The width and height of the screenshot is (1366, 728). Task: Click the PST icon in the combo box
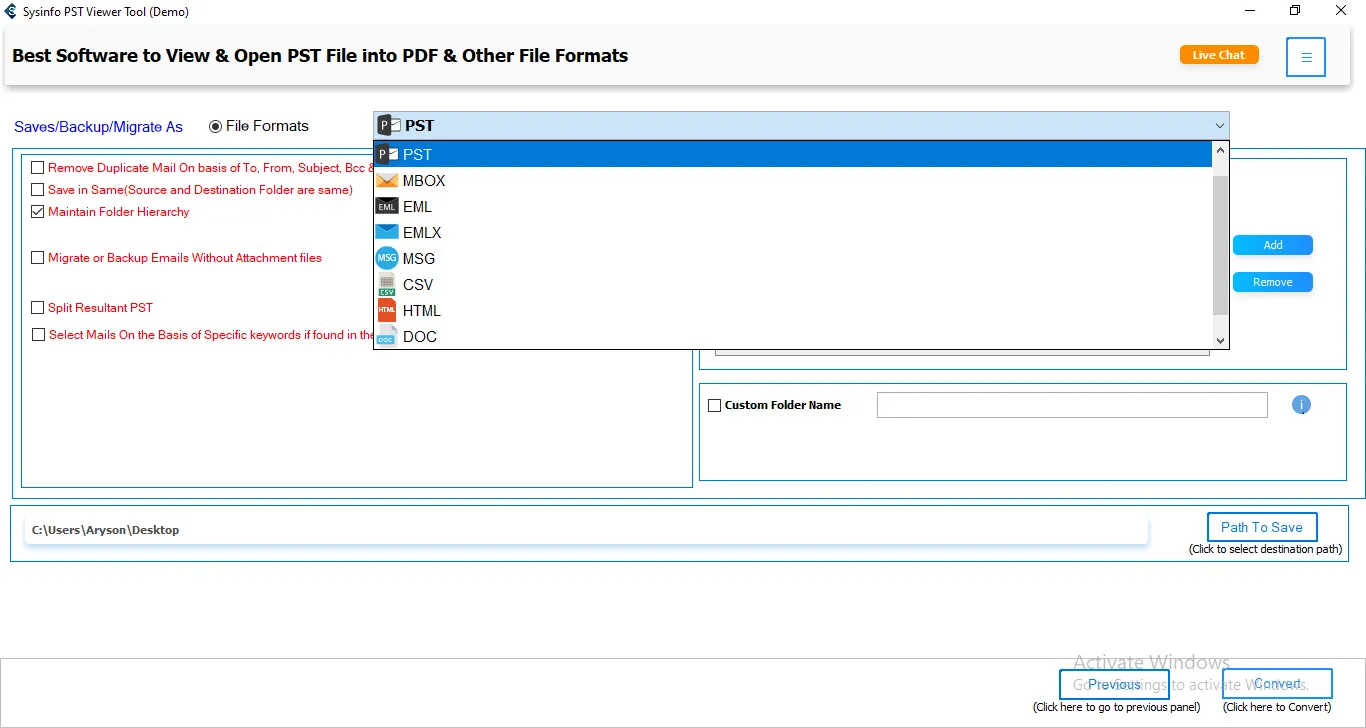tap(389, 126)
